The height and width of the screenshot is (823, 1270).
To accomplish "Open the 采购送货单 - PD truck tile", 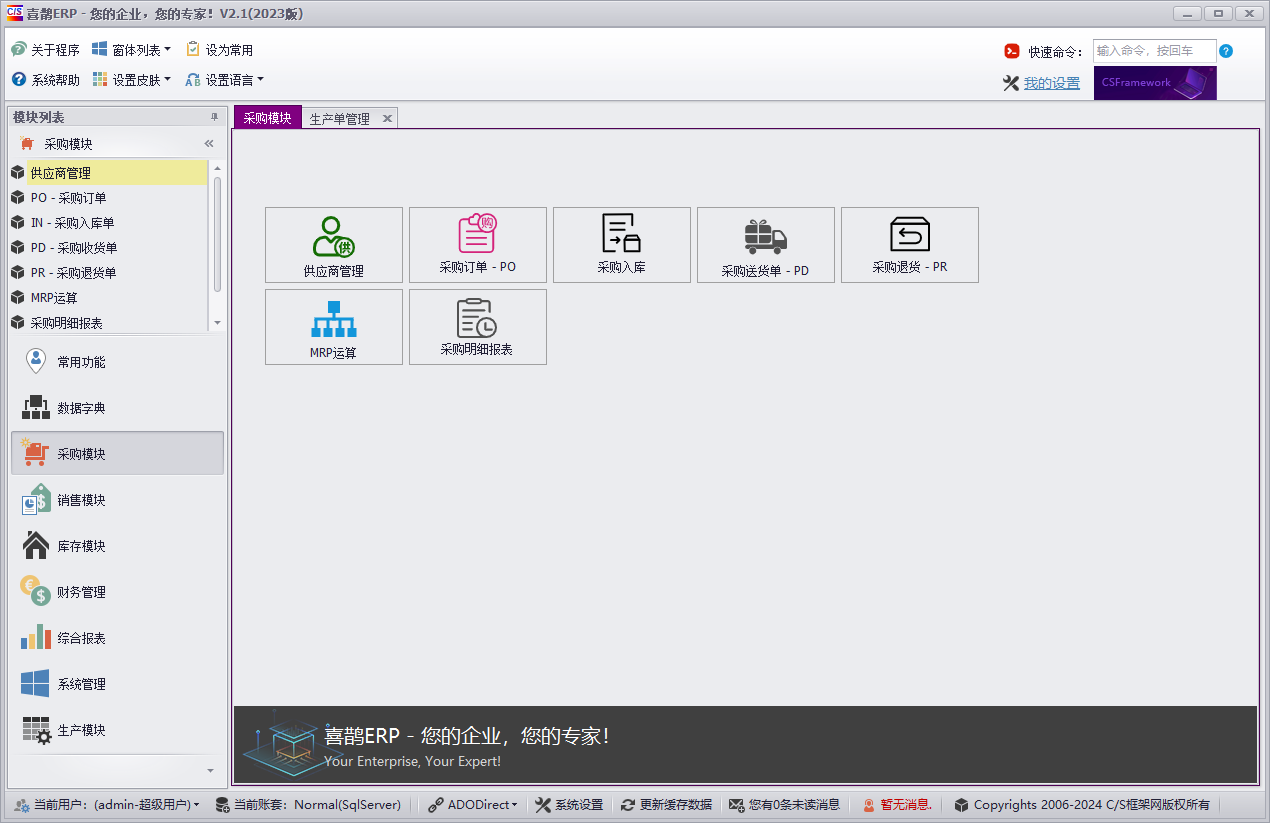I will tap(766, 245).
